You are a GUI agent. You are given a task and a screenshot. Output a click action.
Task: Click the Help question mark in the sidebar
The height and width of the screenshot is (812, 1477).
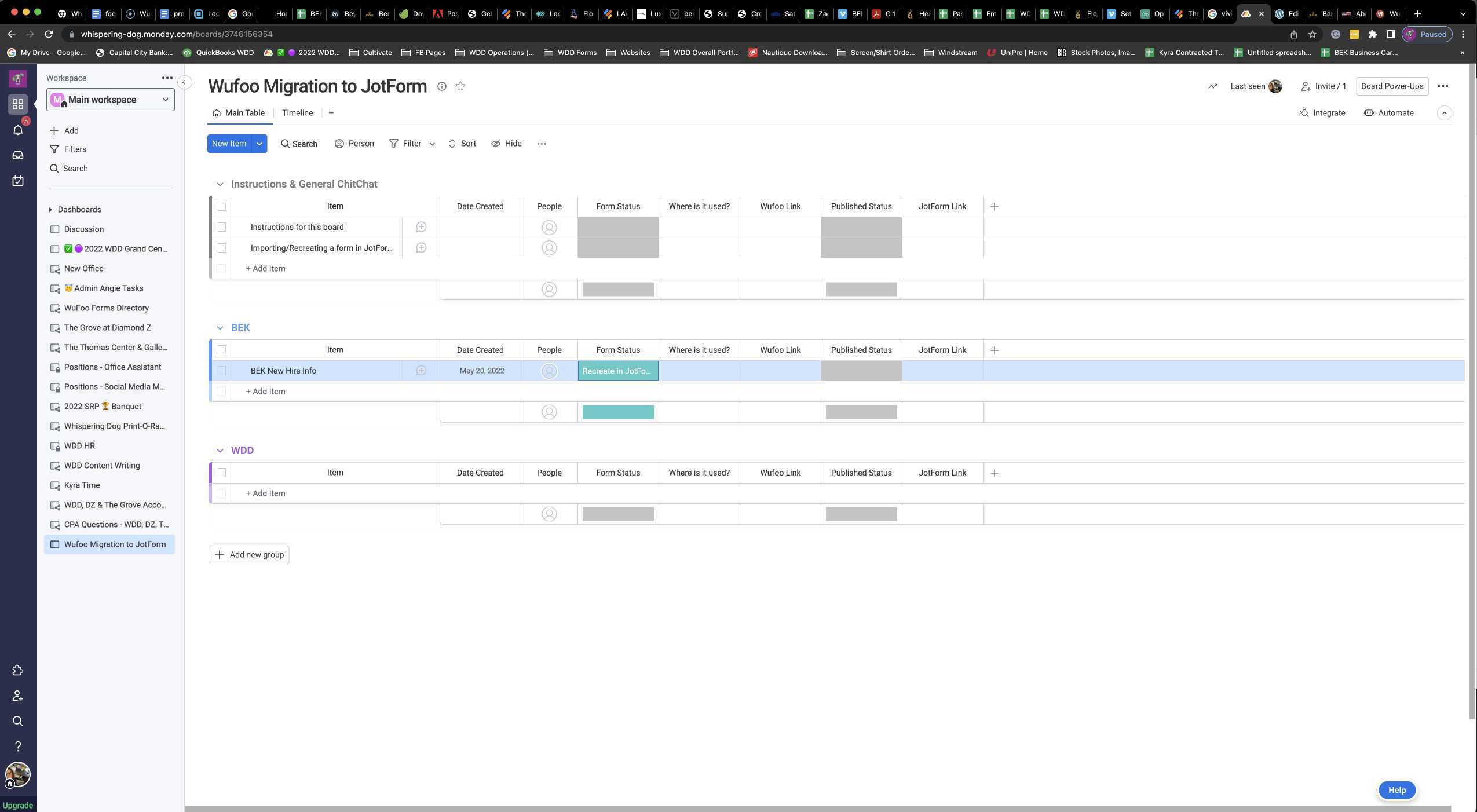click(18, 746)
